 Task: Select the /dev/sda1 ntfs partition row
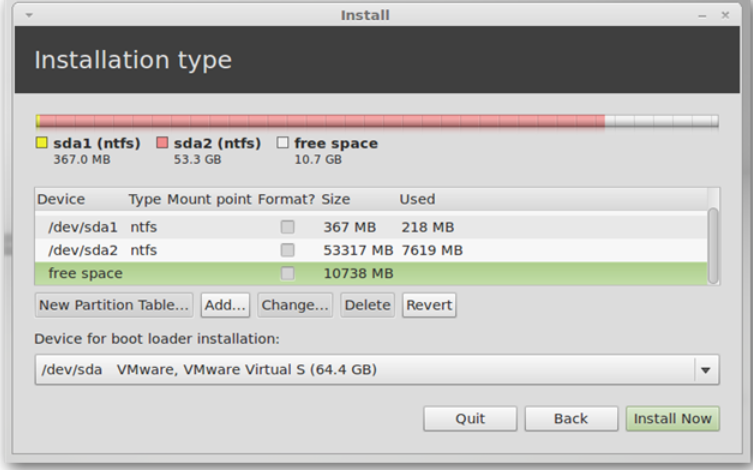click(371, 227)
